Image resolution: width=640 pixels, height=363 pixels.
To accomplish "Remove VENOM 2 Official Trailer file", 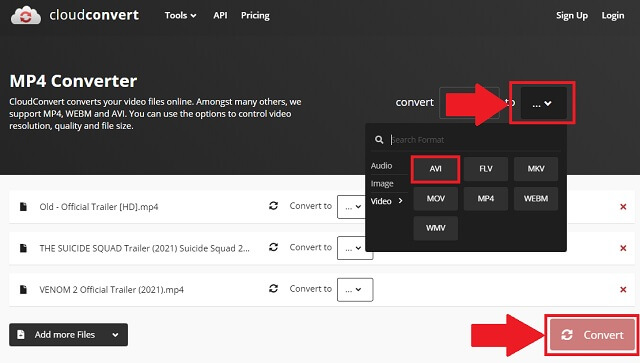I will click(x=623, y=290).
